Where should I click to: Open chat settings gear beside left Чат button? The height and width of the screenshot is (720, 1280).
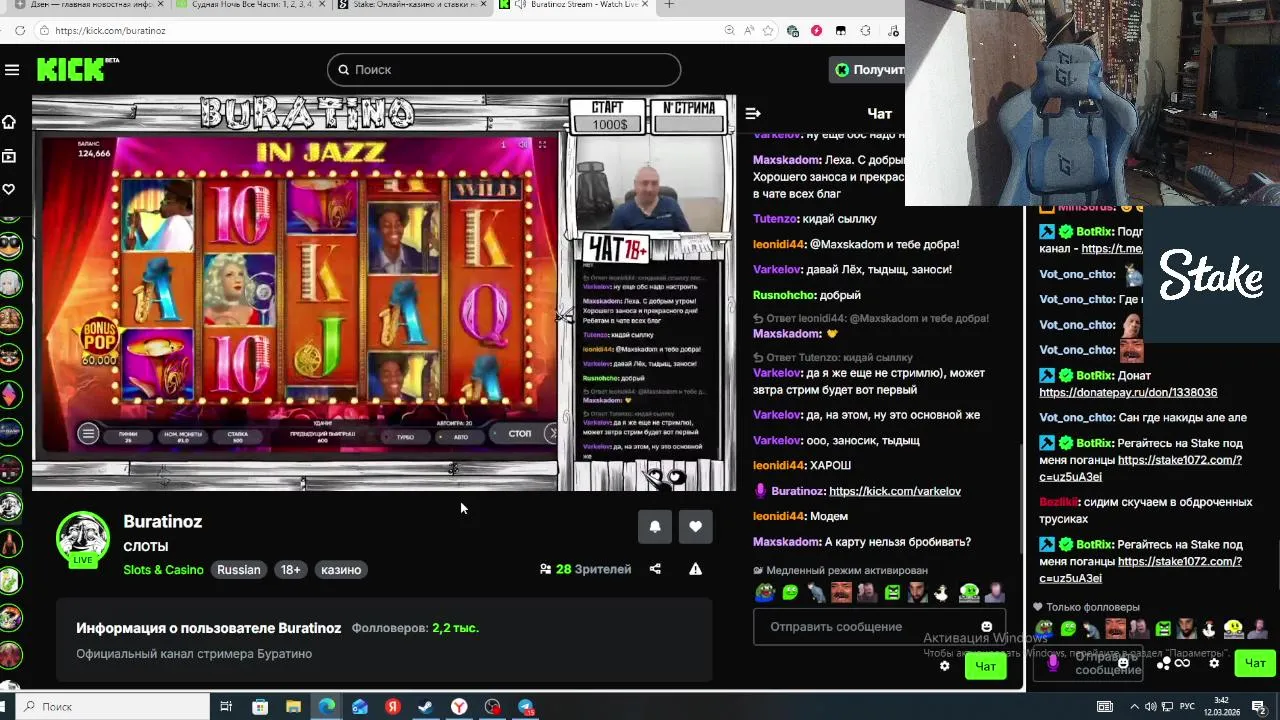[944, 666]
